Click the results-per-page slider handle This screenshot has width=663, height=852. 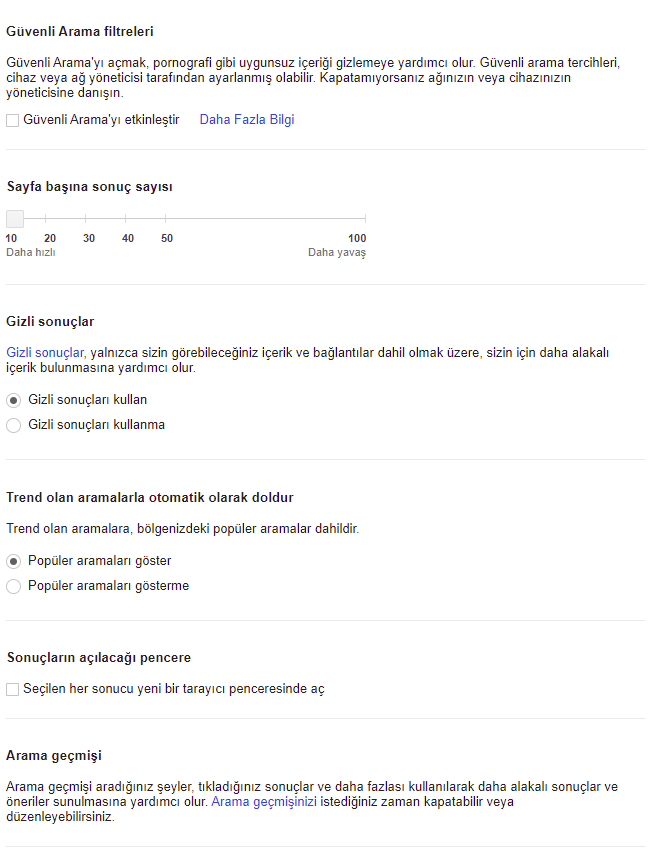15,218
